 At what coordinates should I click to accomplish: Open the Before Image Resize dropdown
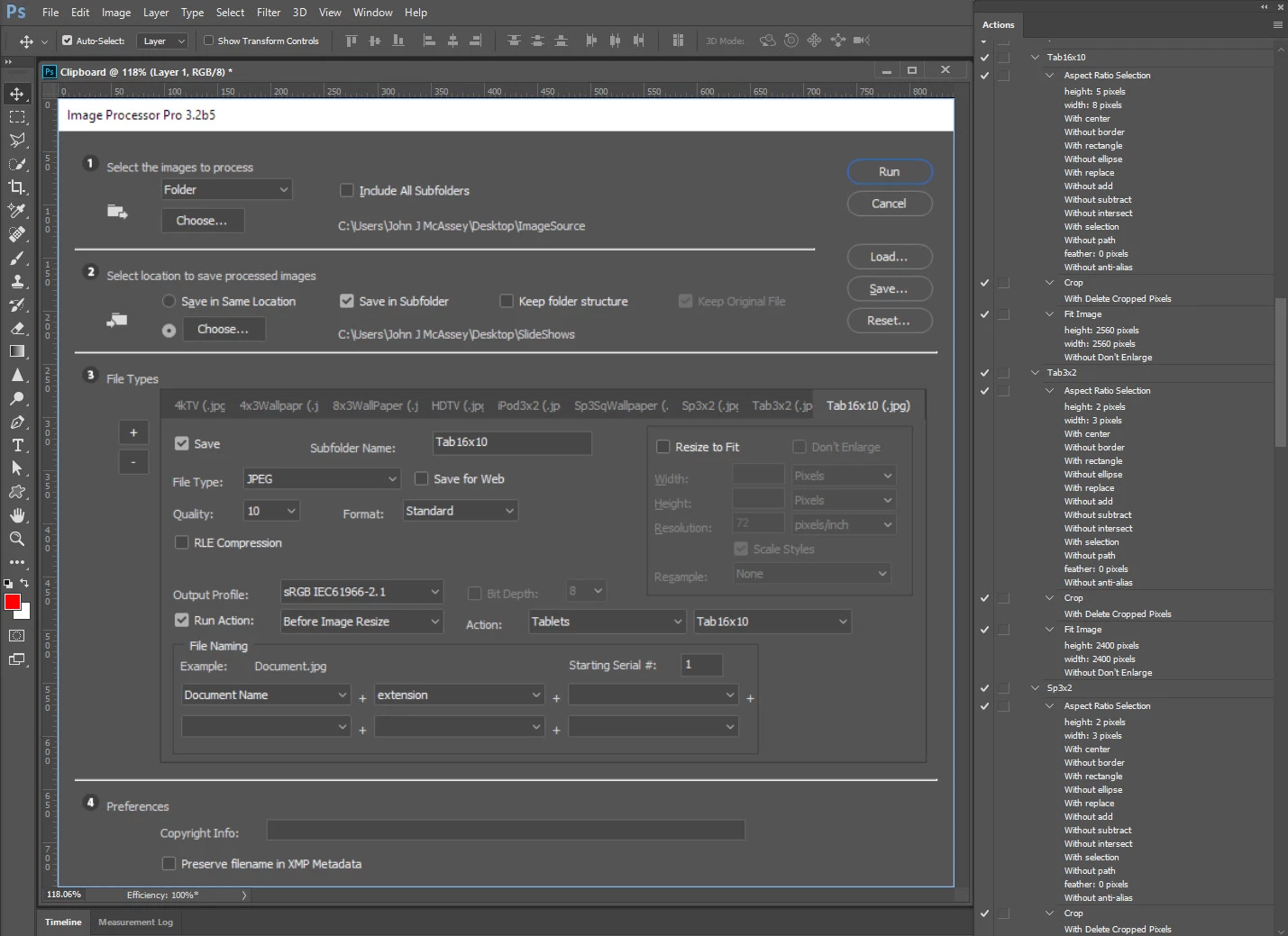361,622
